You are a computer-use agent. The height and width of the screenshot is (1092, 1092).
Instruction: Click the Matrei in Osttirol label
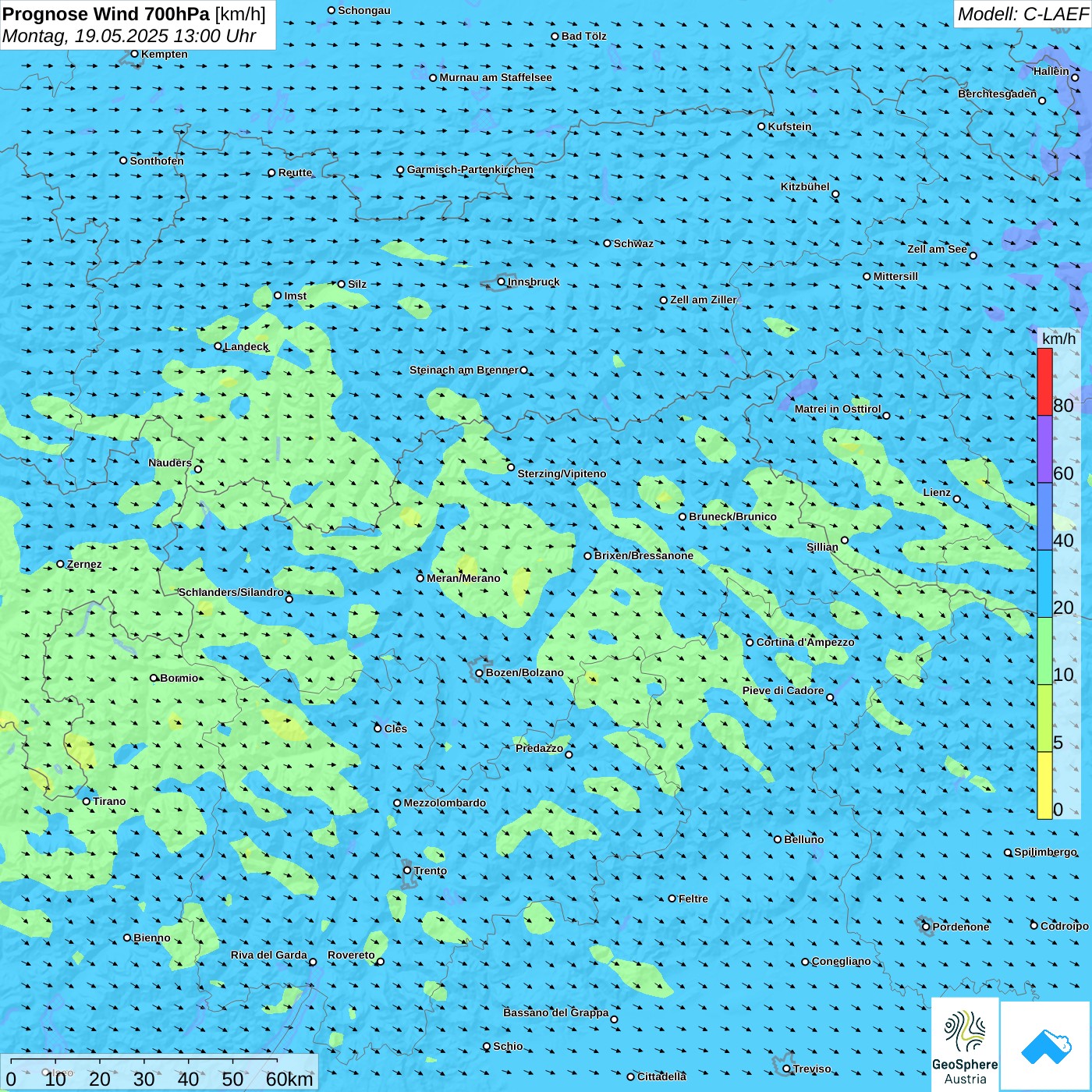[x=838, y=409]
